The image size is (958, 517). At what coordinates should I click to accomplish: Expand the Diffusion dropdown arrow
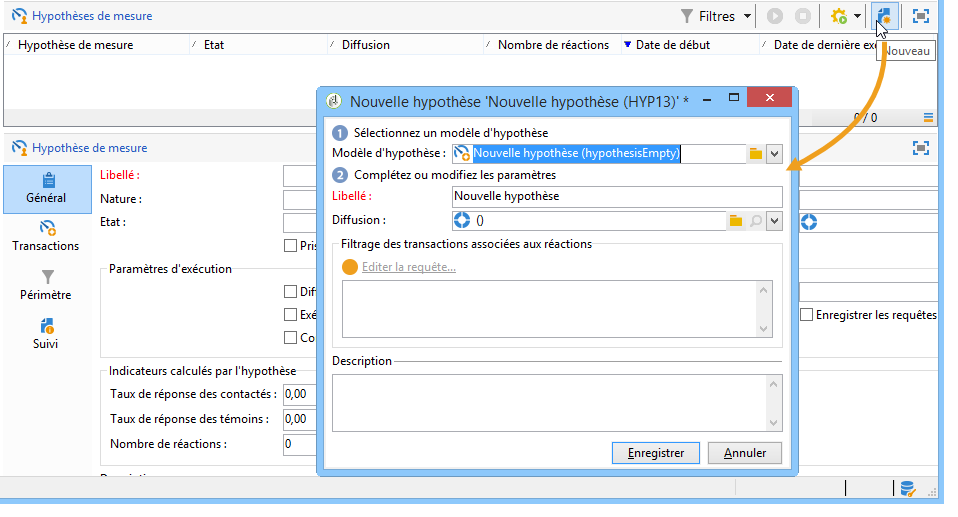(x=774, y=221)
